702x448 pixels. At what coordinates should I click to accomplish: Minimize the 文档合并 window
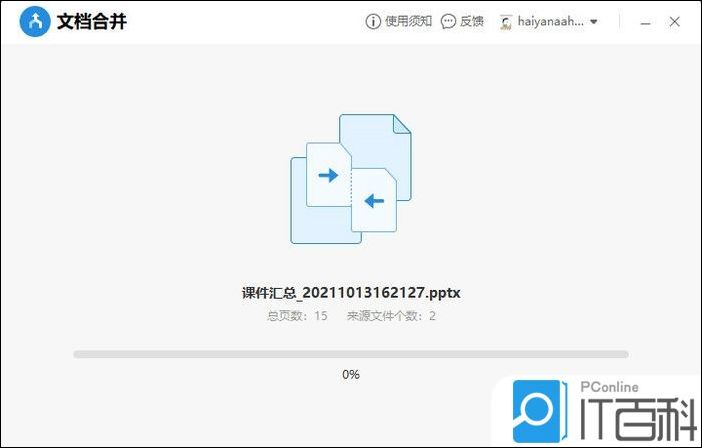tap(645, 22)
